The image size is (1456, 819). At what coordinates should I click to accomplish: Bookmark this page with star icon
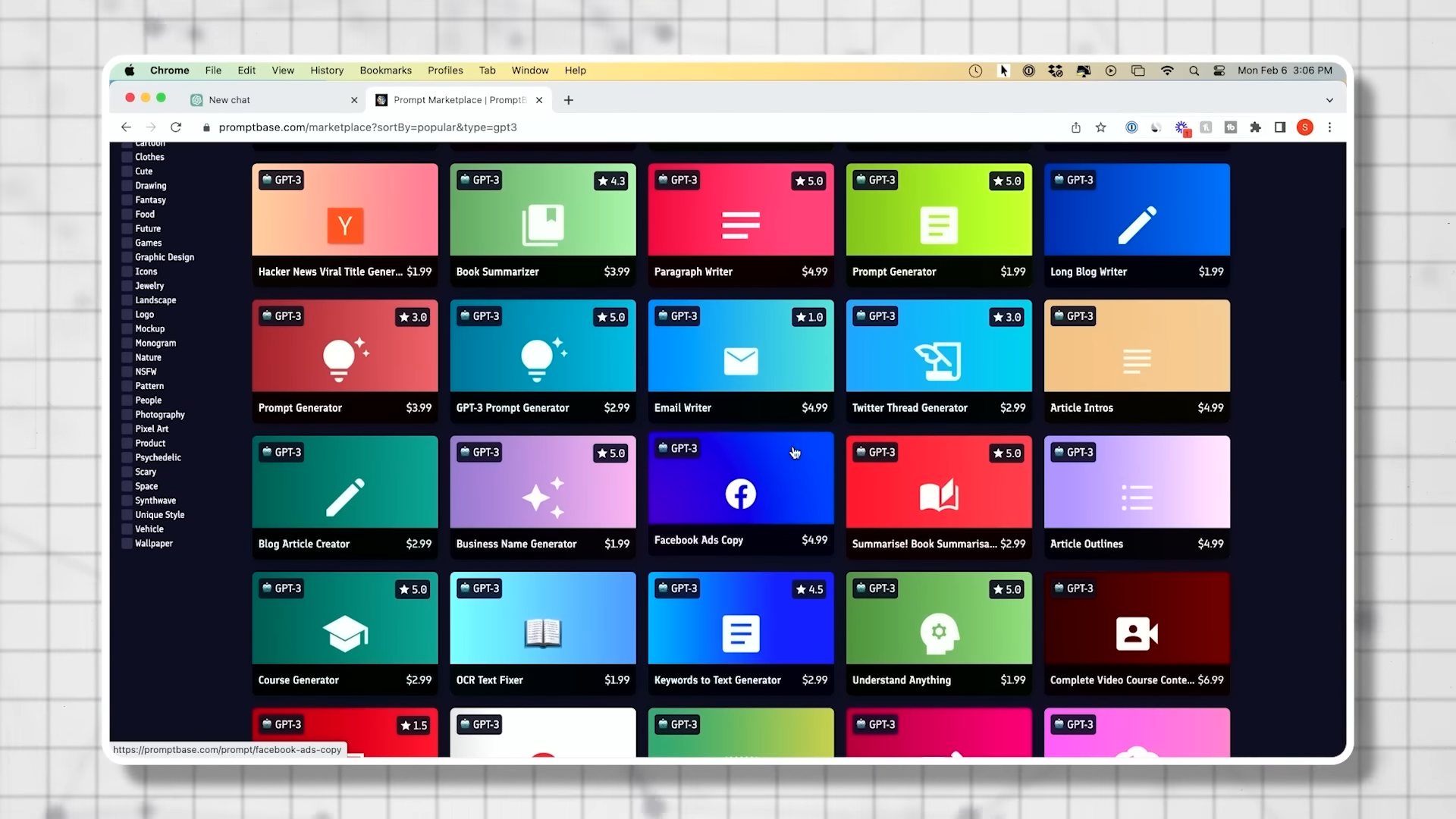[x=1100, y=127]
